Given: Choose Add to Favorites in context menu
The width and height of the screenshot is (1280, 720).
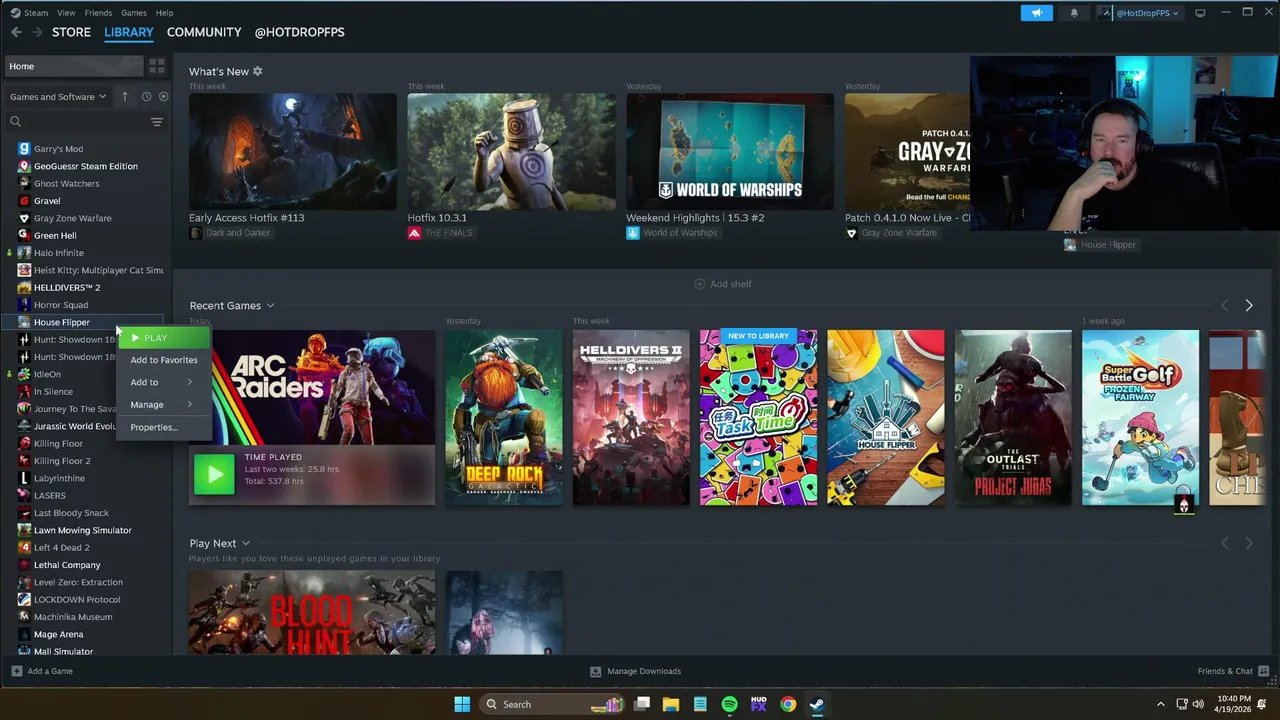Looking at the screenshot, I should pos(164,360).
